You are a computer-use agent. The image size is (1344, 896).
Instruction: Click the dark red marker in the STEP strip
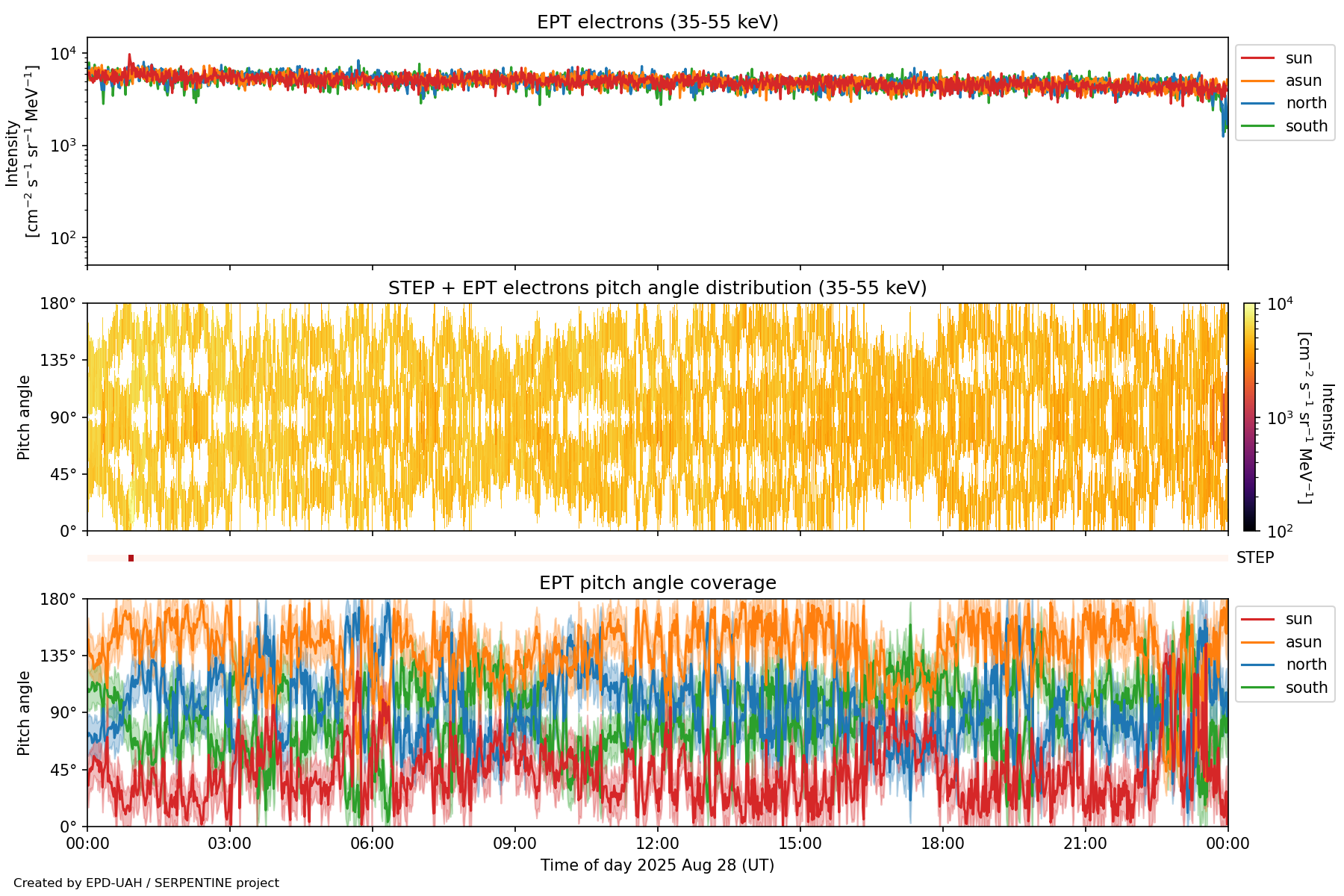(x=131, y=558)
